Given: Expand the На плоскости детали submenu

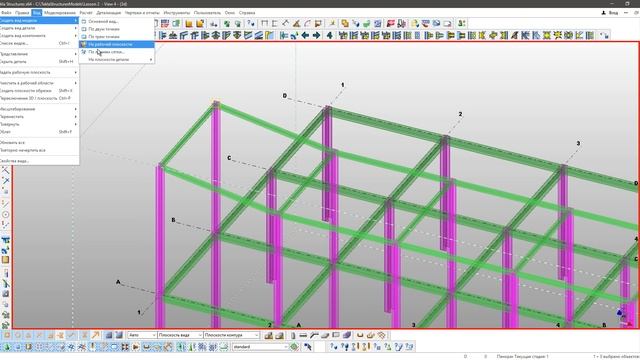Looking at the screenshot, I should (x=117, y=60).
